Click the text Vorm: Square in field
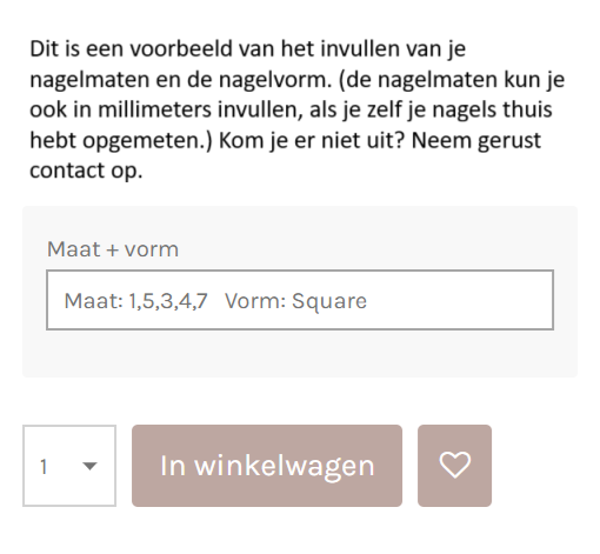The image size is (600, 554). [296, 301]
